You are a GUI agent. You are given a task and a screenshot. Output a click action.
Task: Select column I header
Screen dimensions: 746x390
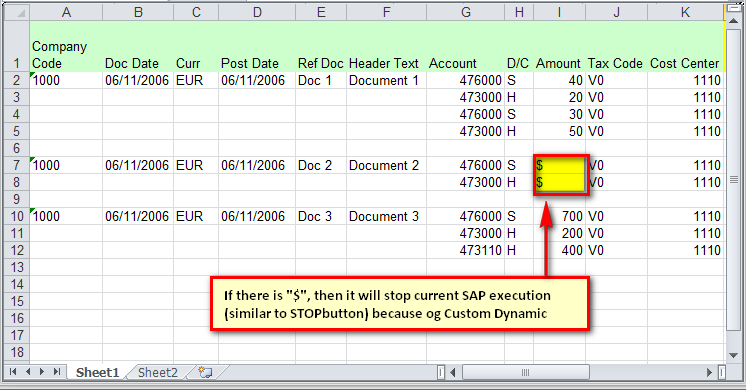(x=560, y=12)
